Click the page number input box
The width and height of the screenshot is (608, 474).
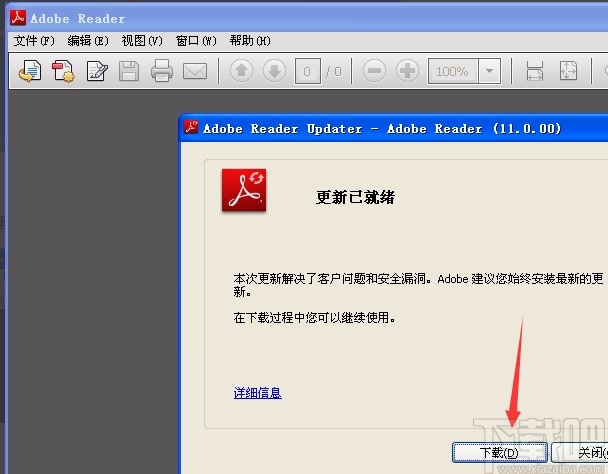click(307, 71)
